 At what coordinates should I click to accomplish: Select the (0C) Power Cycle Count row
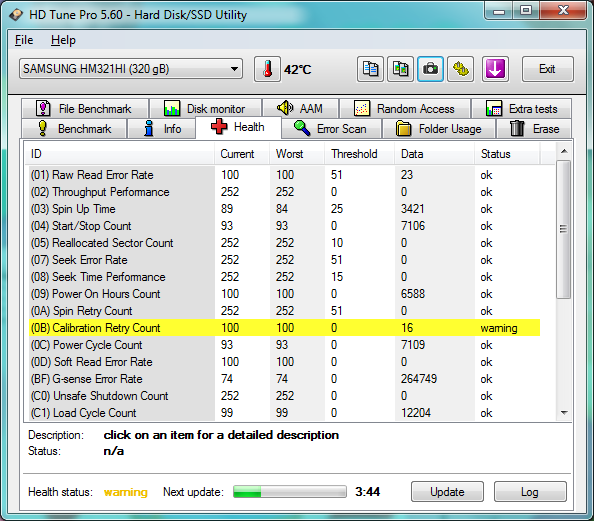pos(284,345)
